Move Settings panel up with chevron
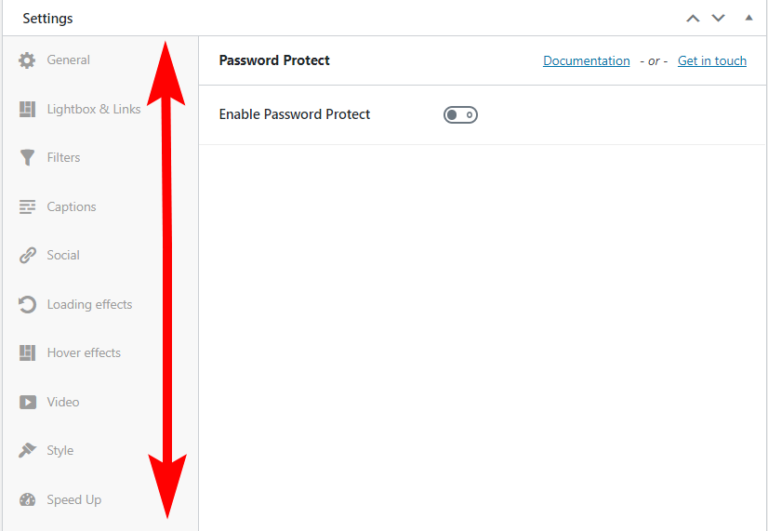Viewport: 768px width, 531px height. (693, 19)
